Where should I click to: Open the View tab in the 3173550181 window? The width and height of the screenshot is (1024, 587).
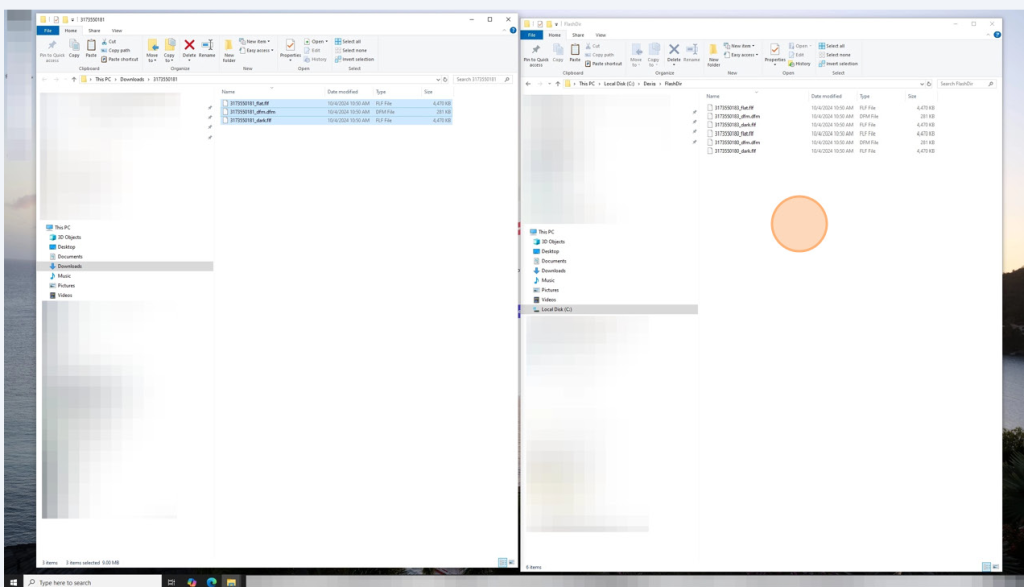pos(117,31)
